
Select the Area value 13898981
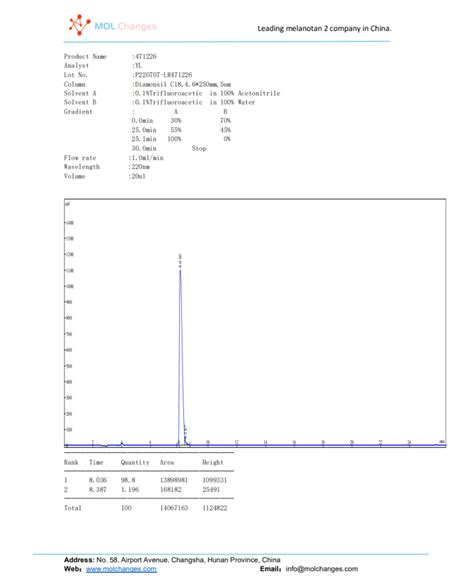(x=174, y=480)
